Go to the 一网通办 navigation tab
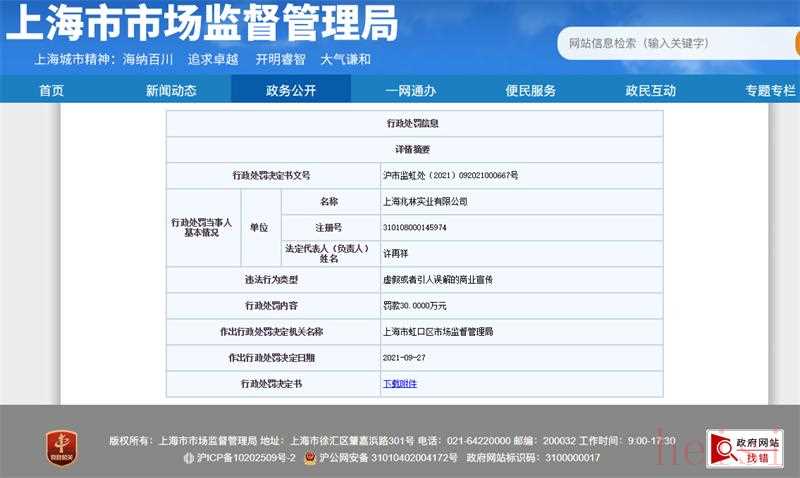 click(x=411, y=90)
